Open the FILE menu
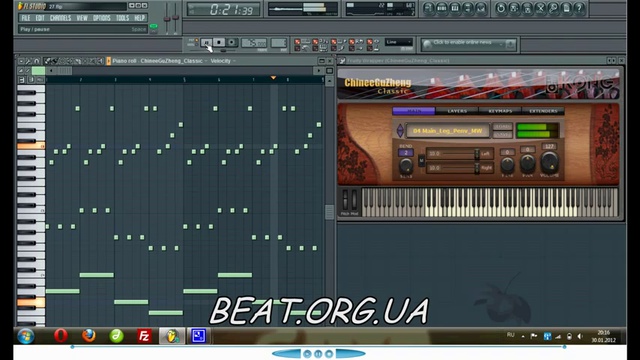 coord(25,18)
